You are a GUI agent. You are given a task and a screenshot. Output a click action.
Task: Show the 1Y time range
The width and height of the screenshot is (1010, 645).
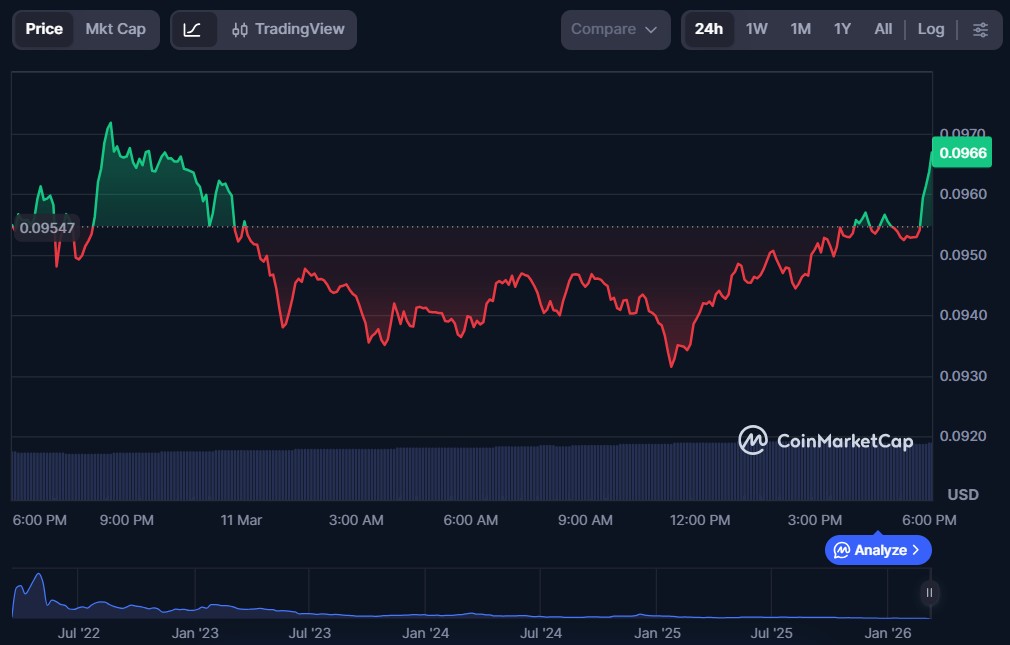pyautogui.click(x=842, y=30)
